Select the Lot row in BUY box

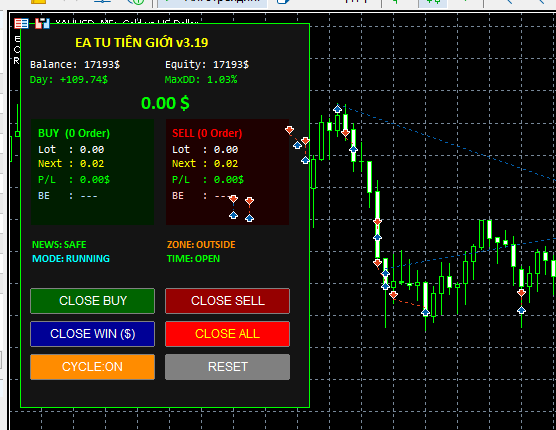coord(71,150)
